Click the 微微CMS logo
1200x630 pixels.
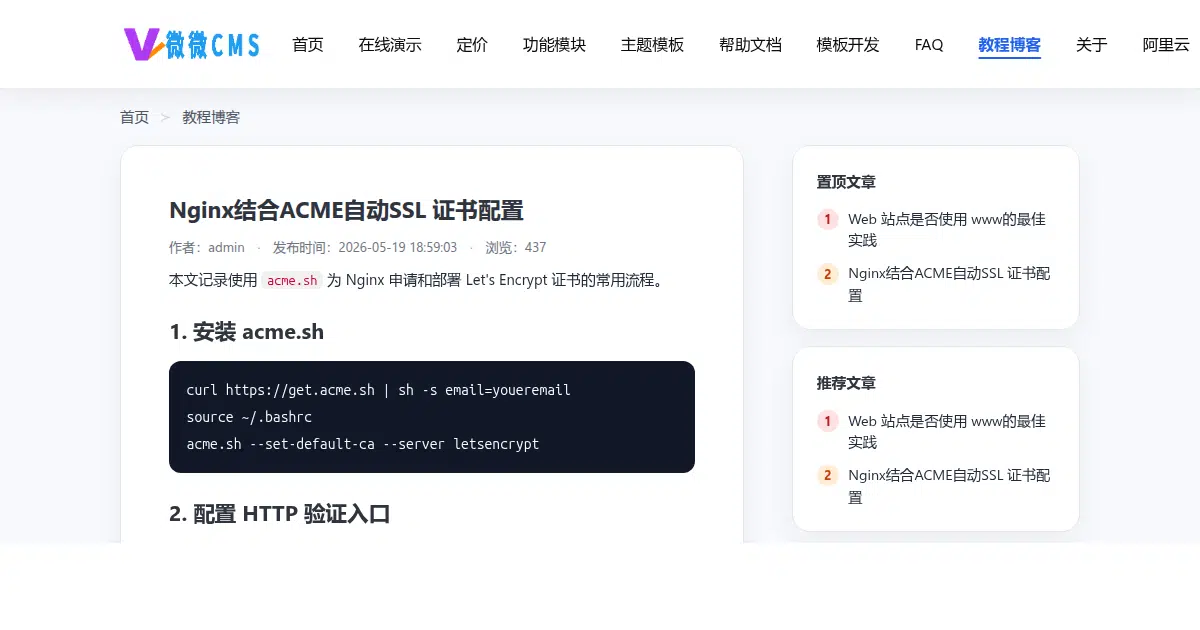coord(191,44)
